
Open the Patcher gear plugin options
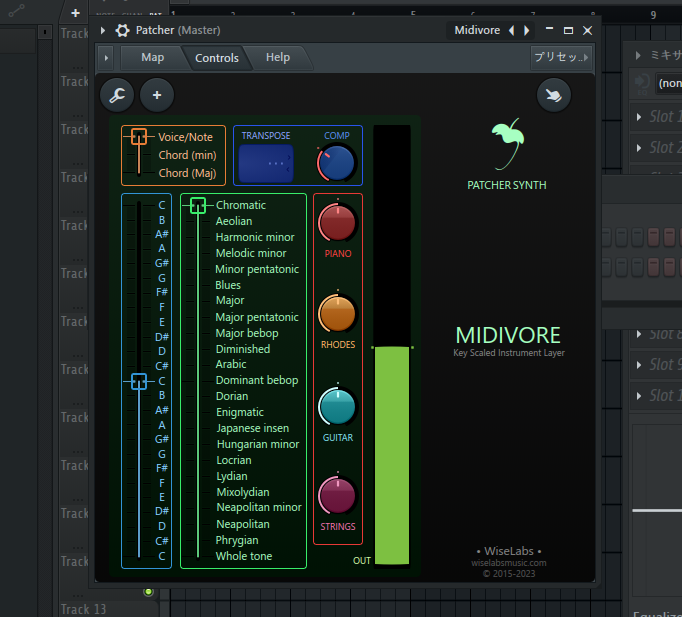point(122,30)
